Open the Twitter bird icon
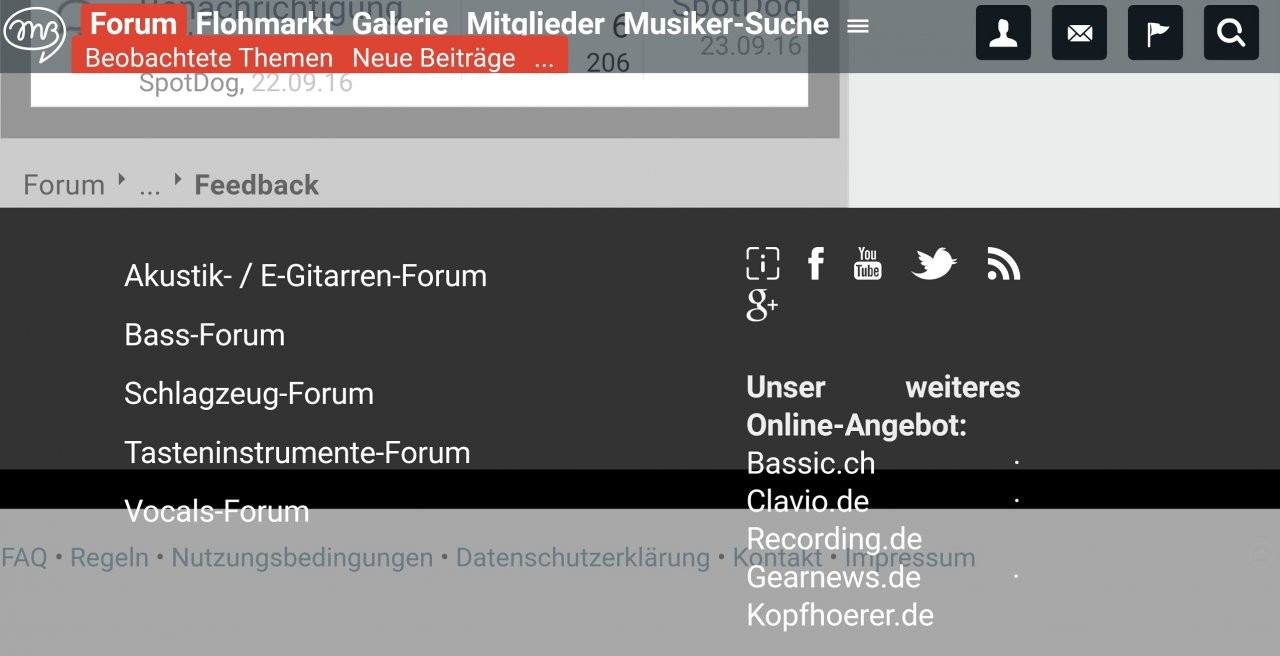Image resolution: width=1280 pixels, height=656 pixels. click(934, 264)
